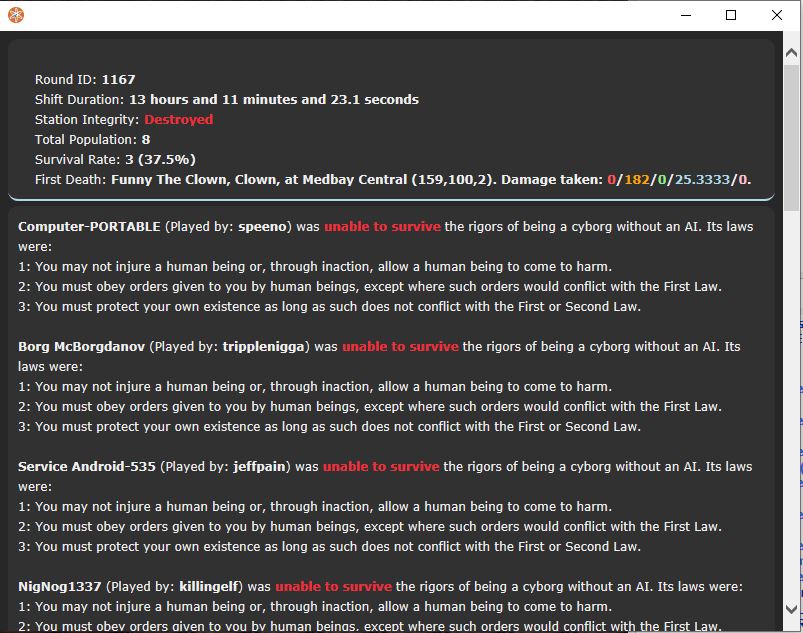Screen dimensions: 803x633
Task: Click law 3 under Service Android-535
Action: click(329, 546)
